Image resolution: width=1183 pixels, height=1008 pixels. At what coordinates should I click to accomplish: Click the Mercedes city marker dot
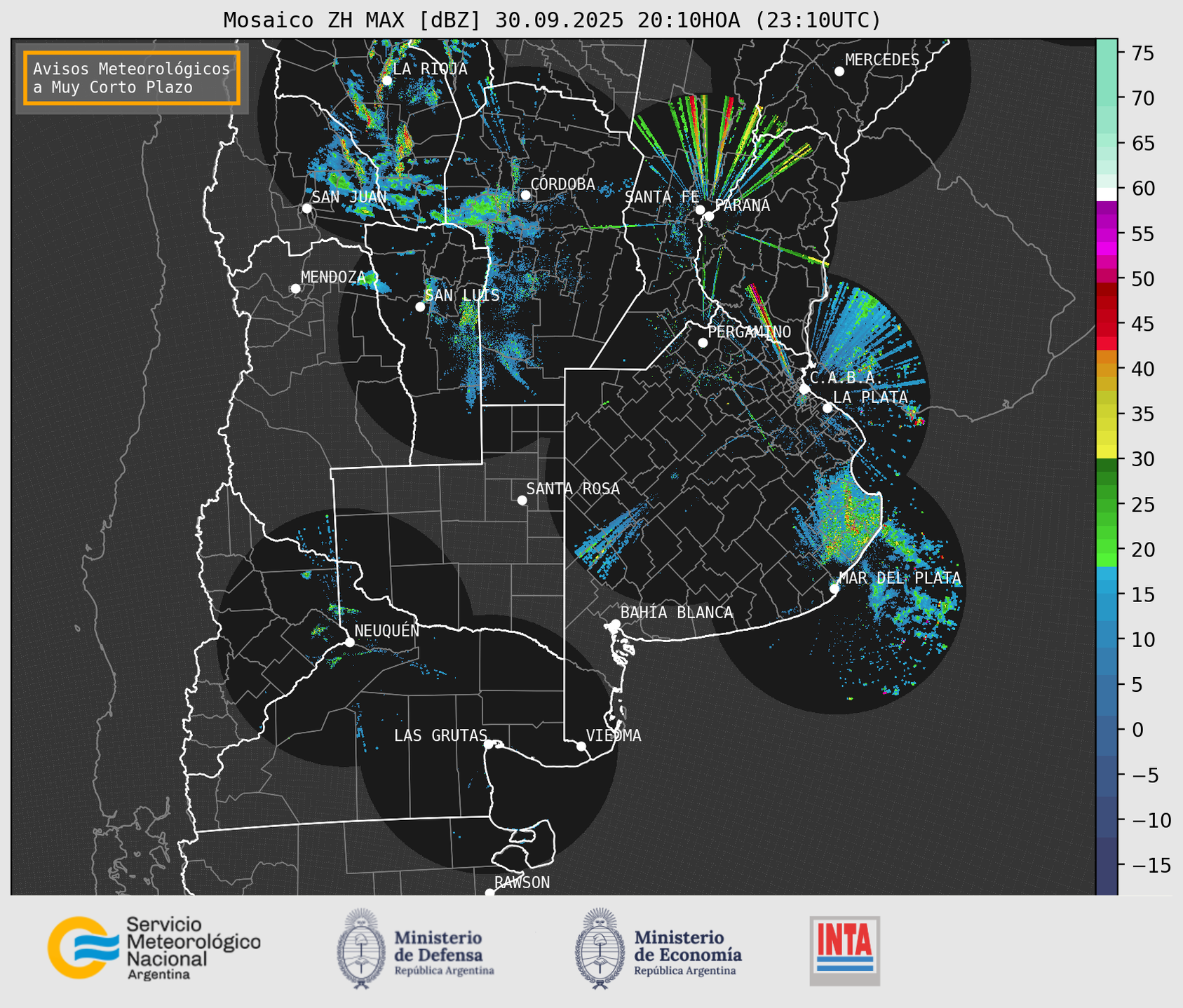tap(839, 71)
